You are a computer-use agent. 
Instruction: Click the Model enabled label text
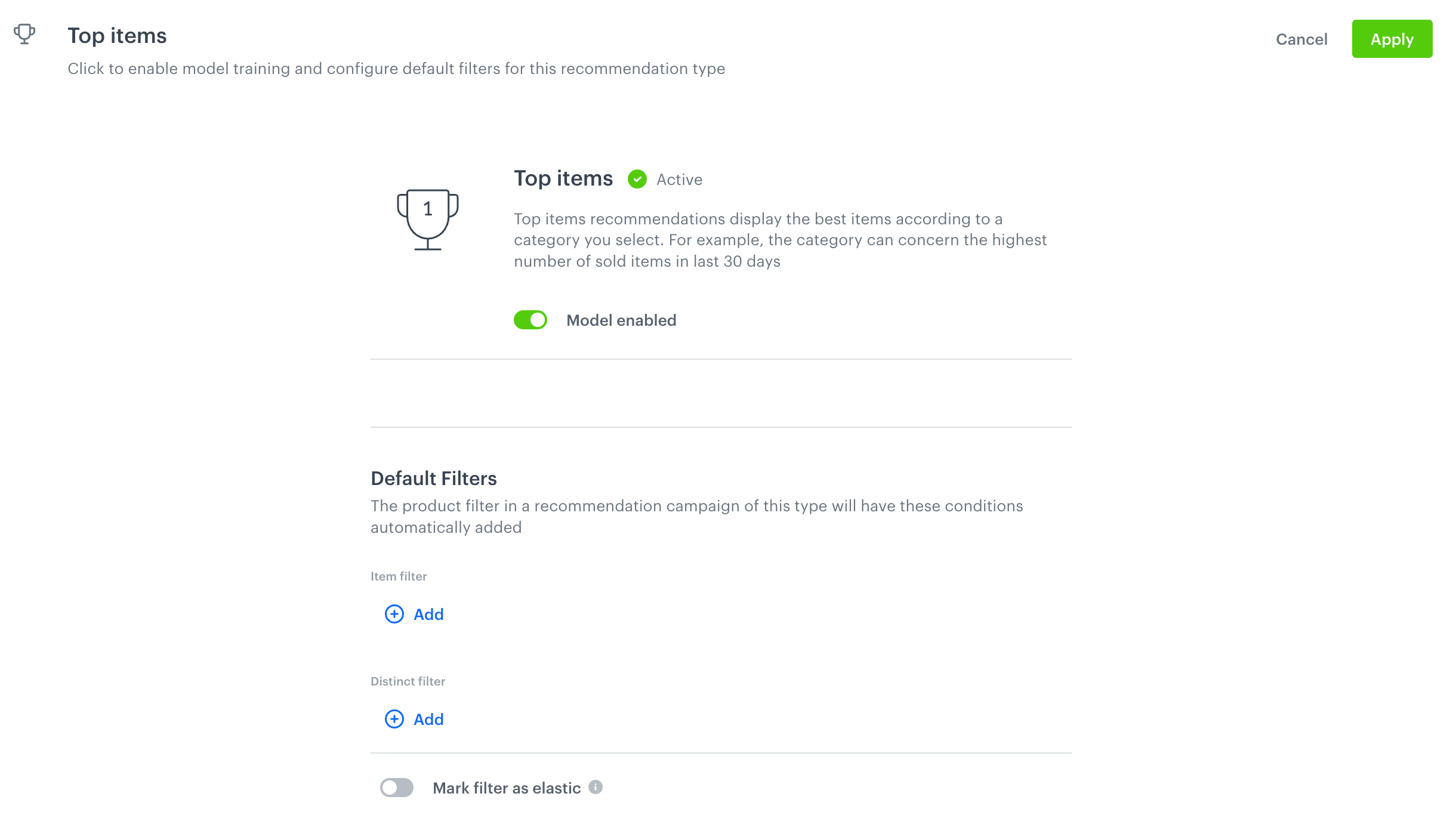coord(621,320)
